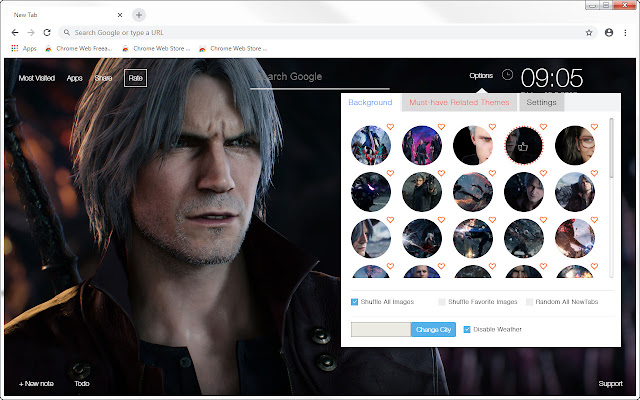Open the Must-have Related Themes tab
640x400 pixels.
tap(459, 102)
